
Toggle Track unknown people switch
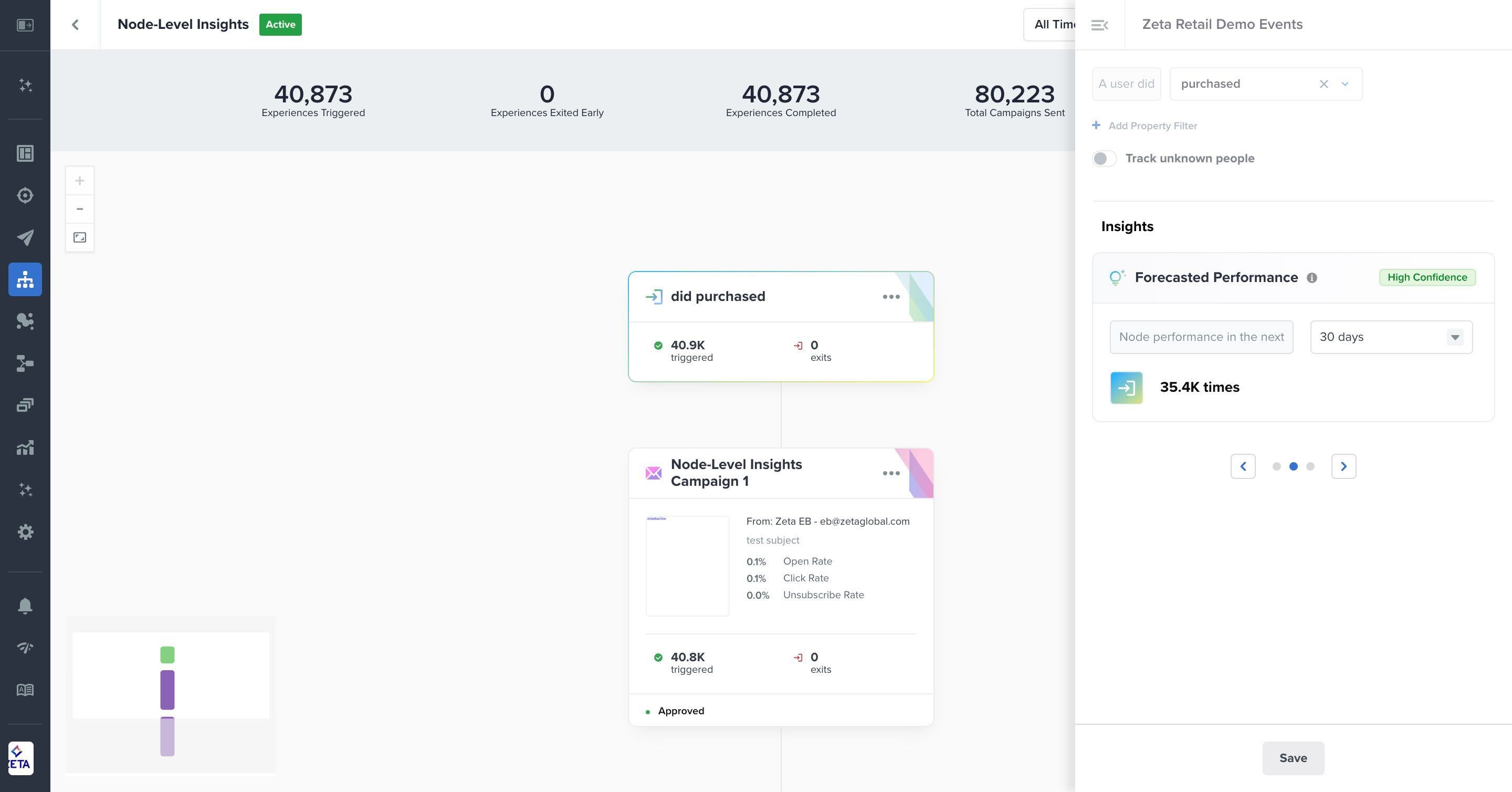click(x=1104, y=159)
